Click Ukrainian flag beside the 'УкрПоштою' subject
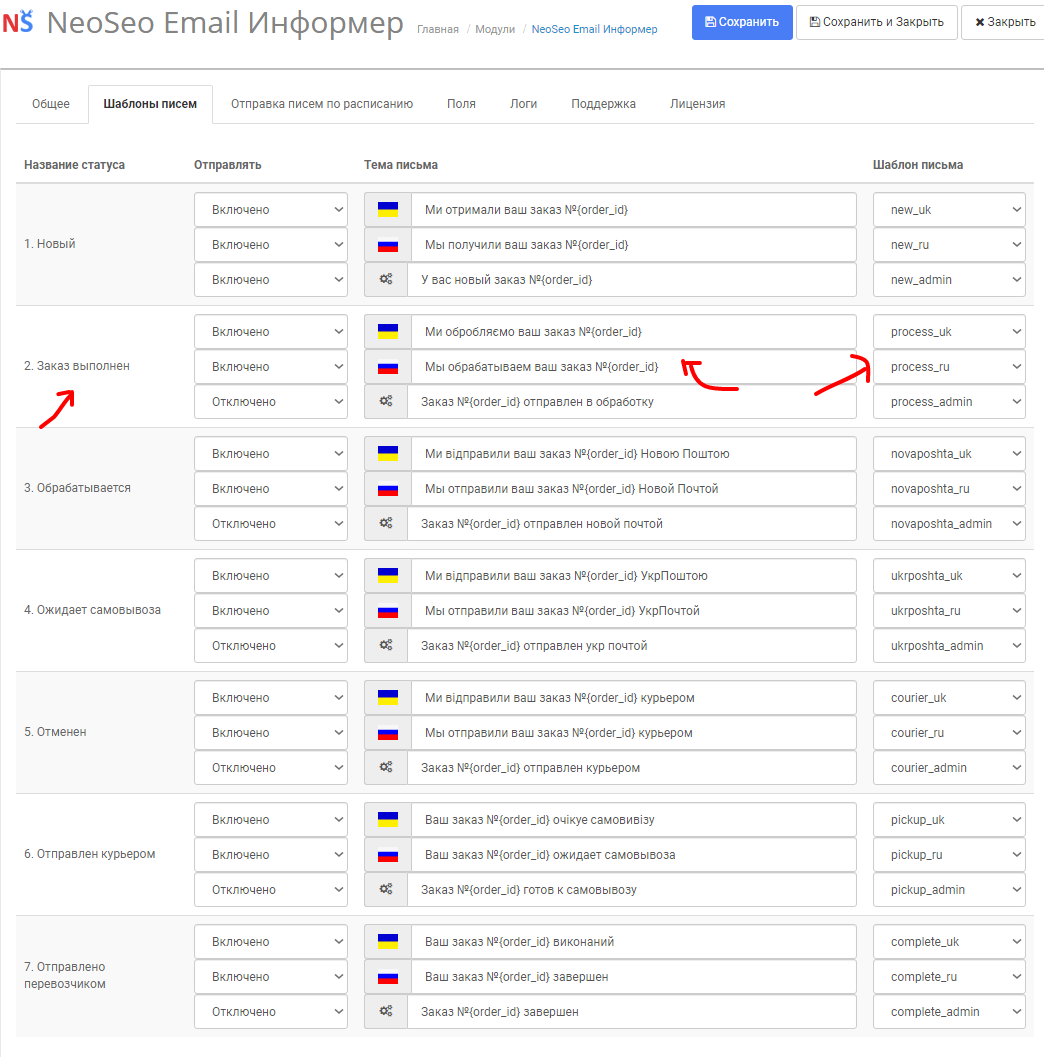The width and height of the screenshot is (1044, 1057). 388,576
